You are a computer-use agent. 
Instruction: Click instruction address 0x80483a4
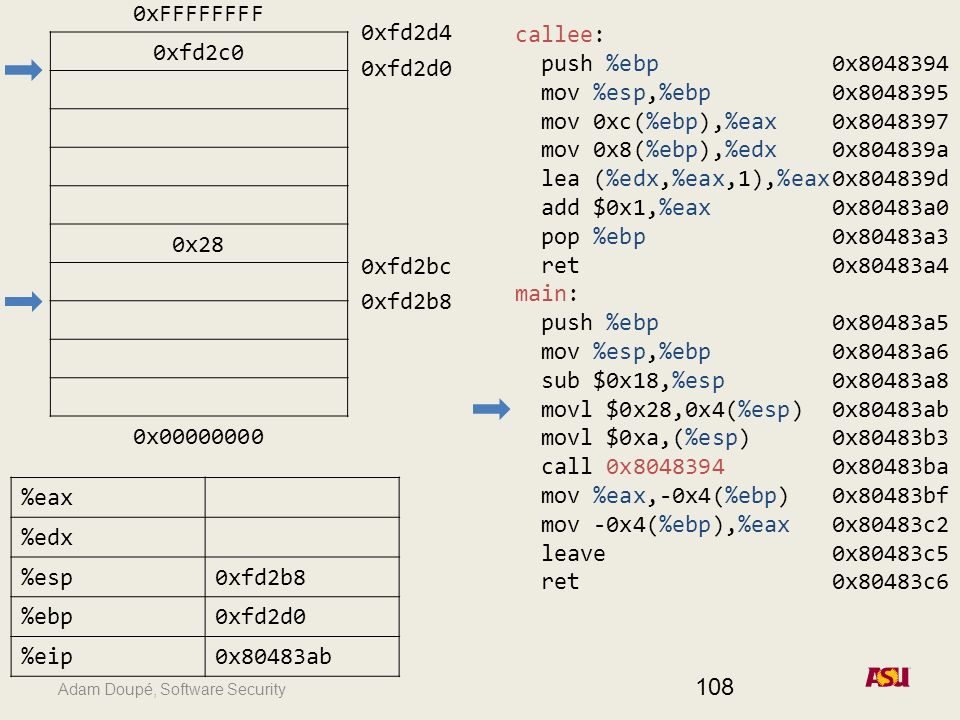890,265
